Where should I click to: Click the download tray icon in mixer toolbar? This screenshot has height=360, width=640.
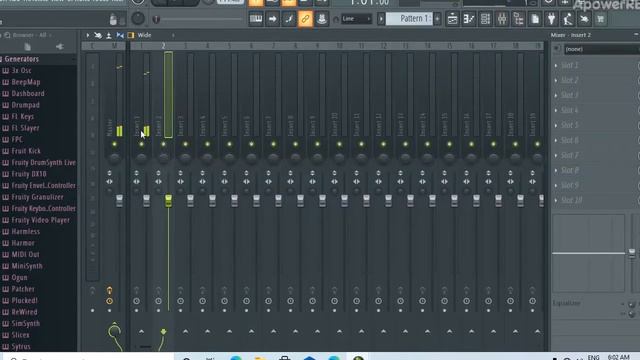[109, 36]
